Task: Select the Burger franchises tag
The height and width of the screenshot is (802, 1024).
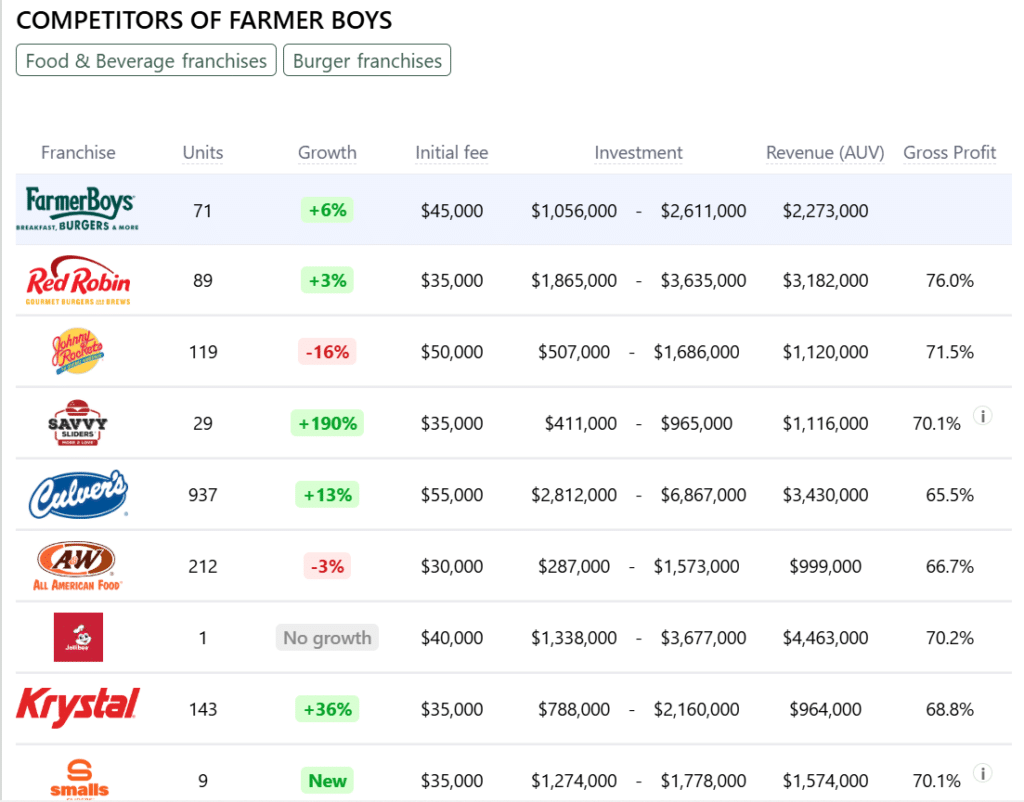Action: 367,60
